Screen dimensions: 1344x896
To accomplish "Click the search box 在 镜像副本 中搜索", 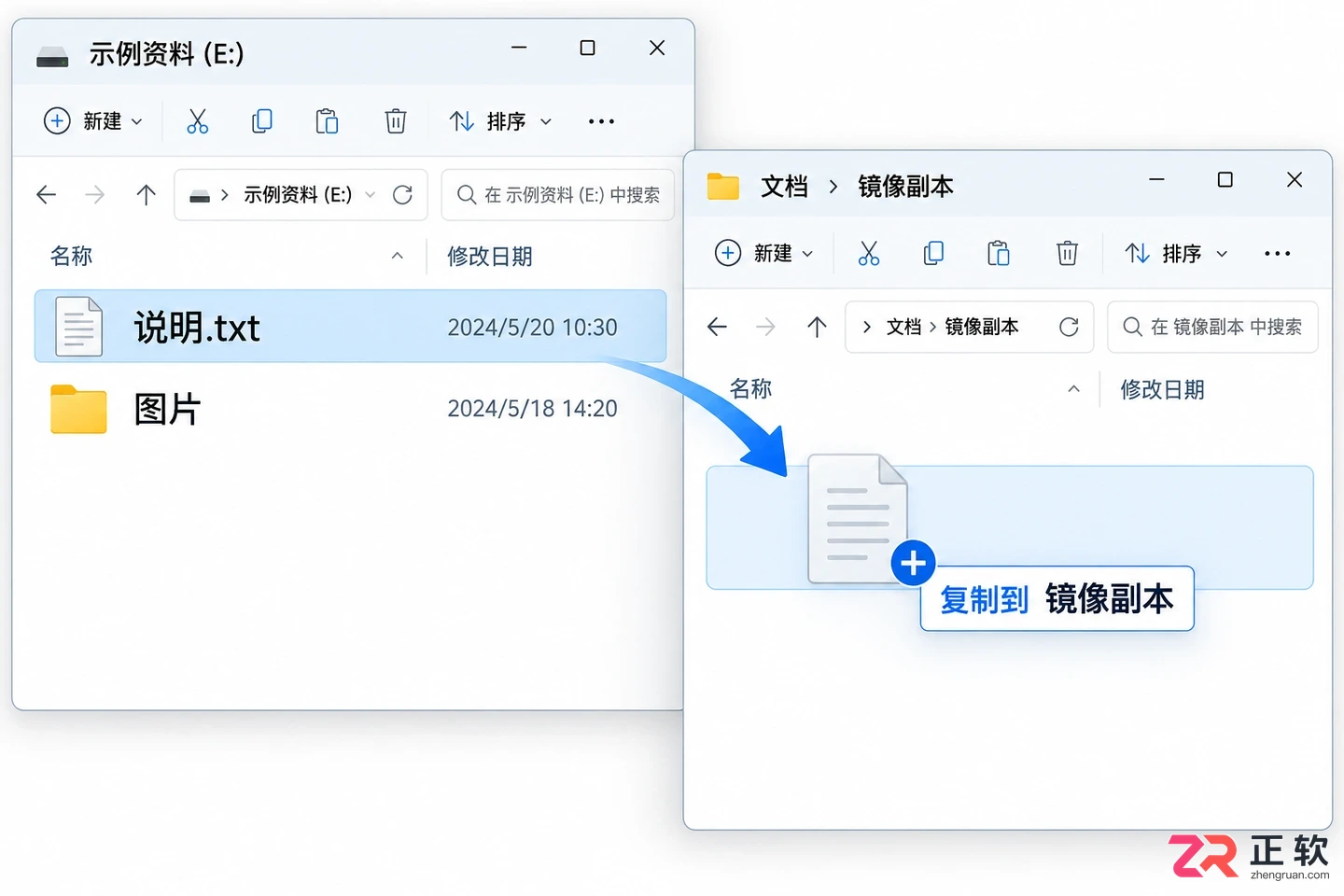I will [1212, 327].
